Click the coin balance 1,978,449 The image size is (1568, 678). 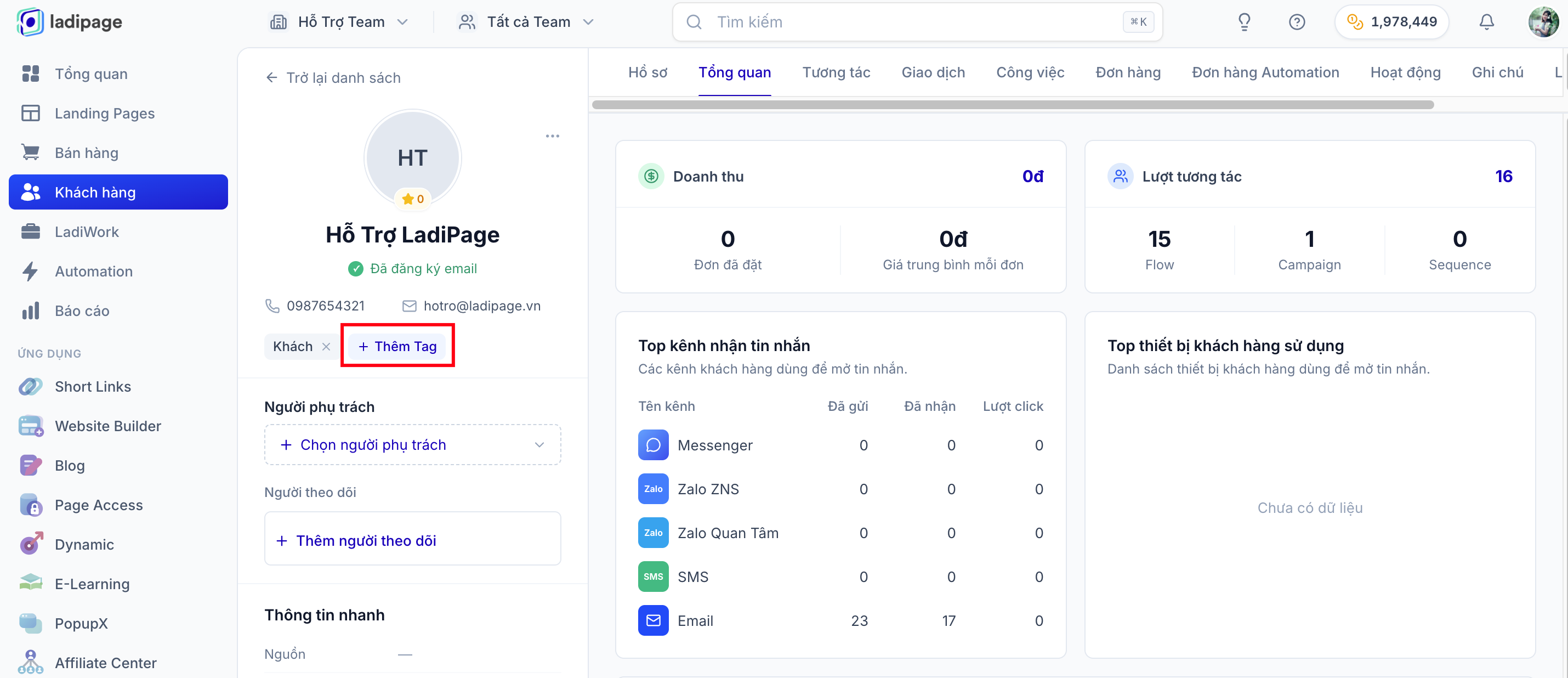coord(1391,22)
